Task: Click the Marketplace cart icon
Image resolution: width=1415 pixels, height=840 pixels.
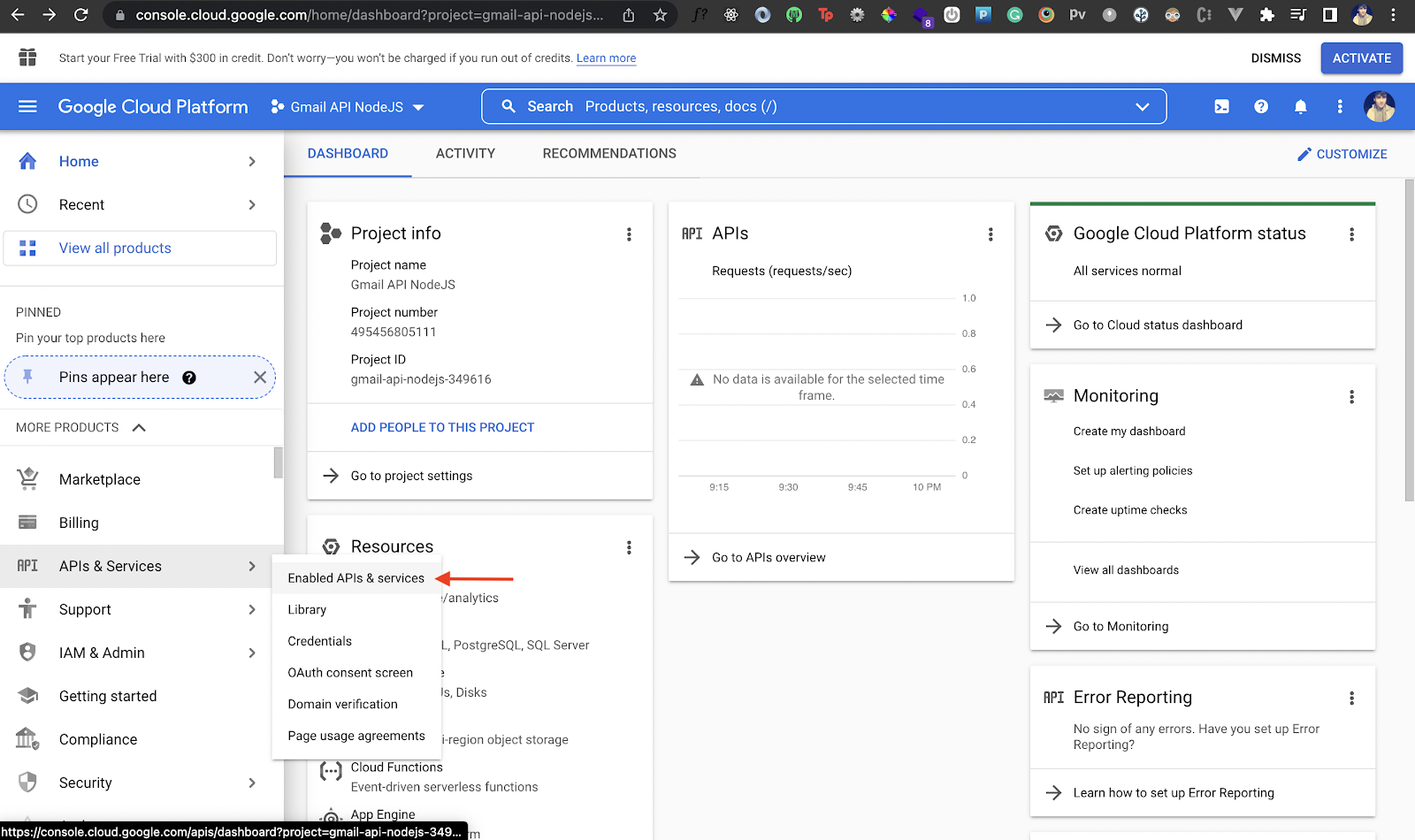Action: pos(27,478)
